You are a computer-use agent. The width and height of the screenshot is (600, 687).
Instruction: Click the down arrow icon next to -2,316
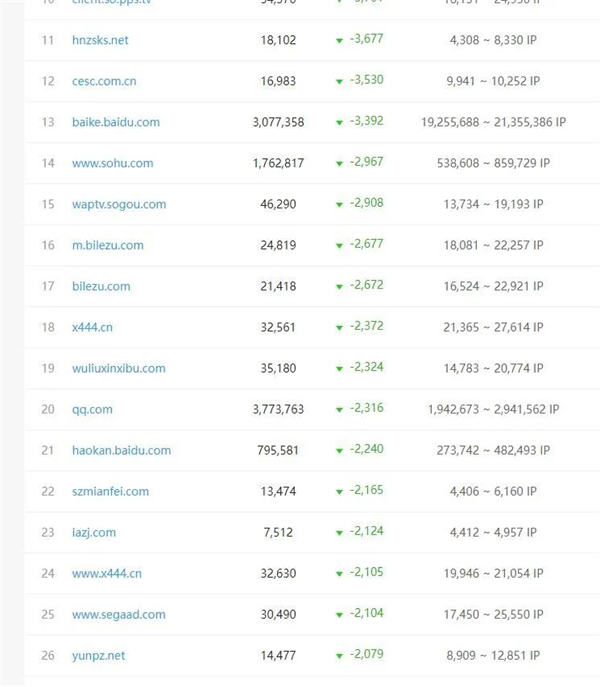coord(341,409)
